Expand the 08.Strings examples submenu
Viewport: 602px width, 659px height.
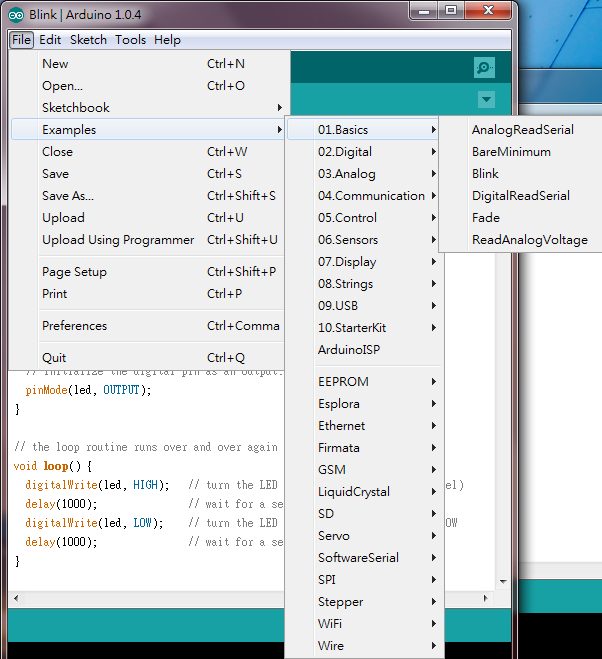tap(363, 284)
